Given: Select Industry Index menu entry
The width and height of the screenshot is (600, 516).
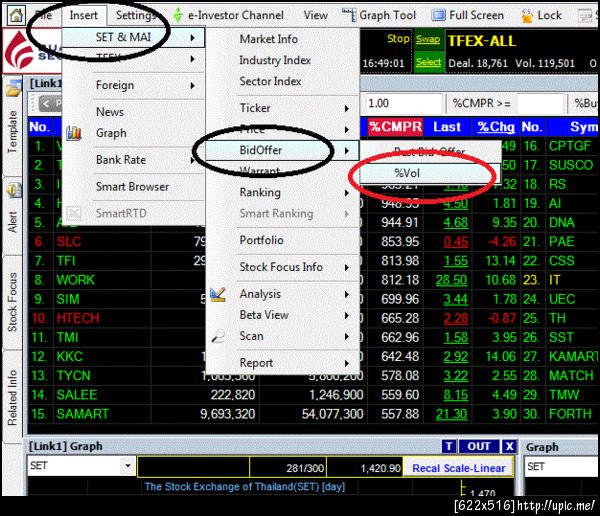Looking at the screenshot, I should click(275, 60).
